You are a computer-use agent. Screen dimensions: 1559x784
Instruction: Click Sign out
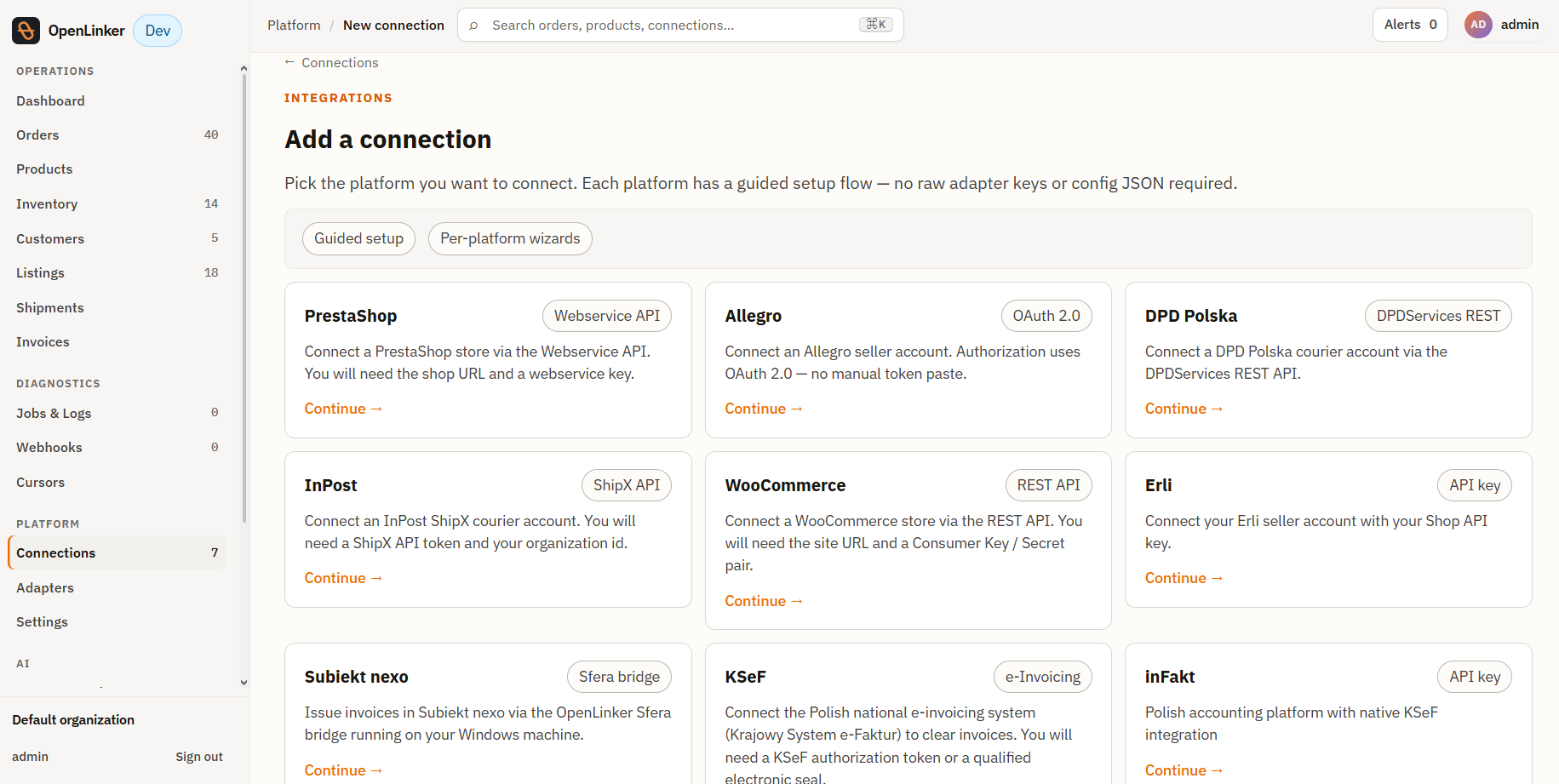pos(199,757)
